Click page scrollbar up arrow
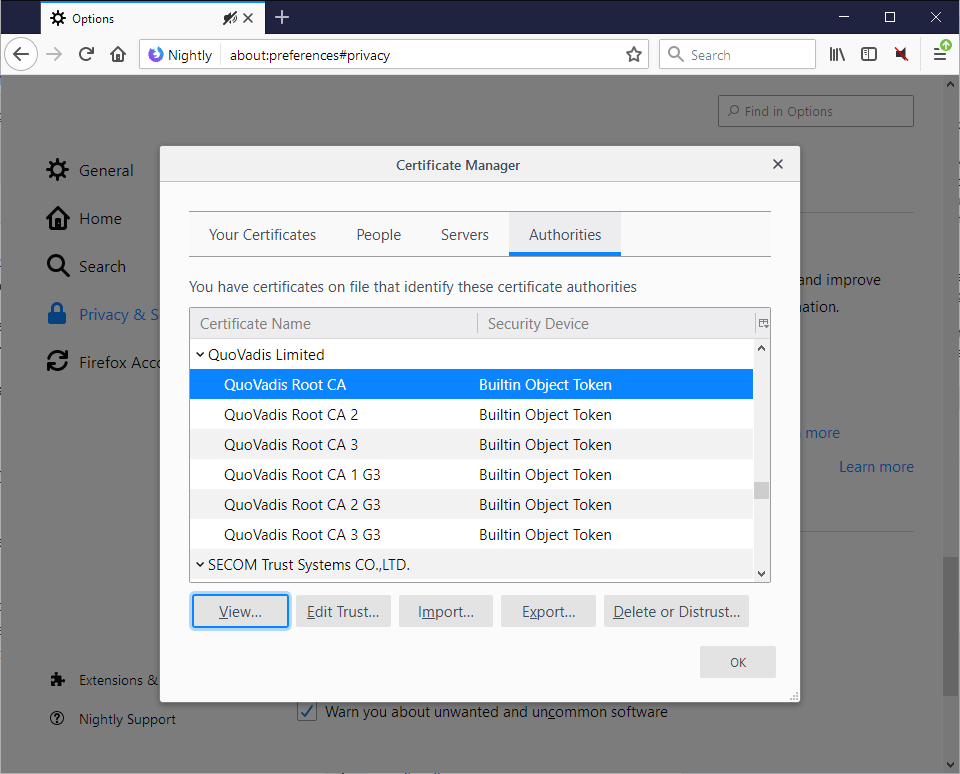 [950, 84]
